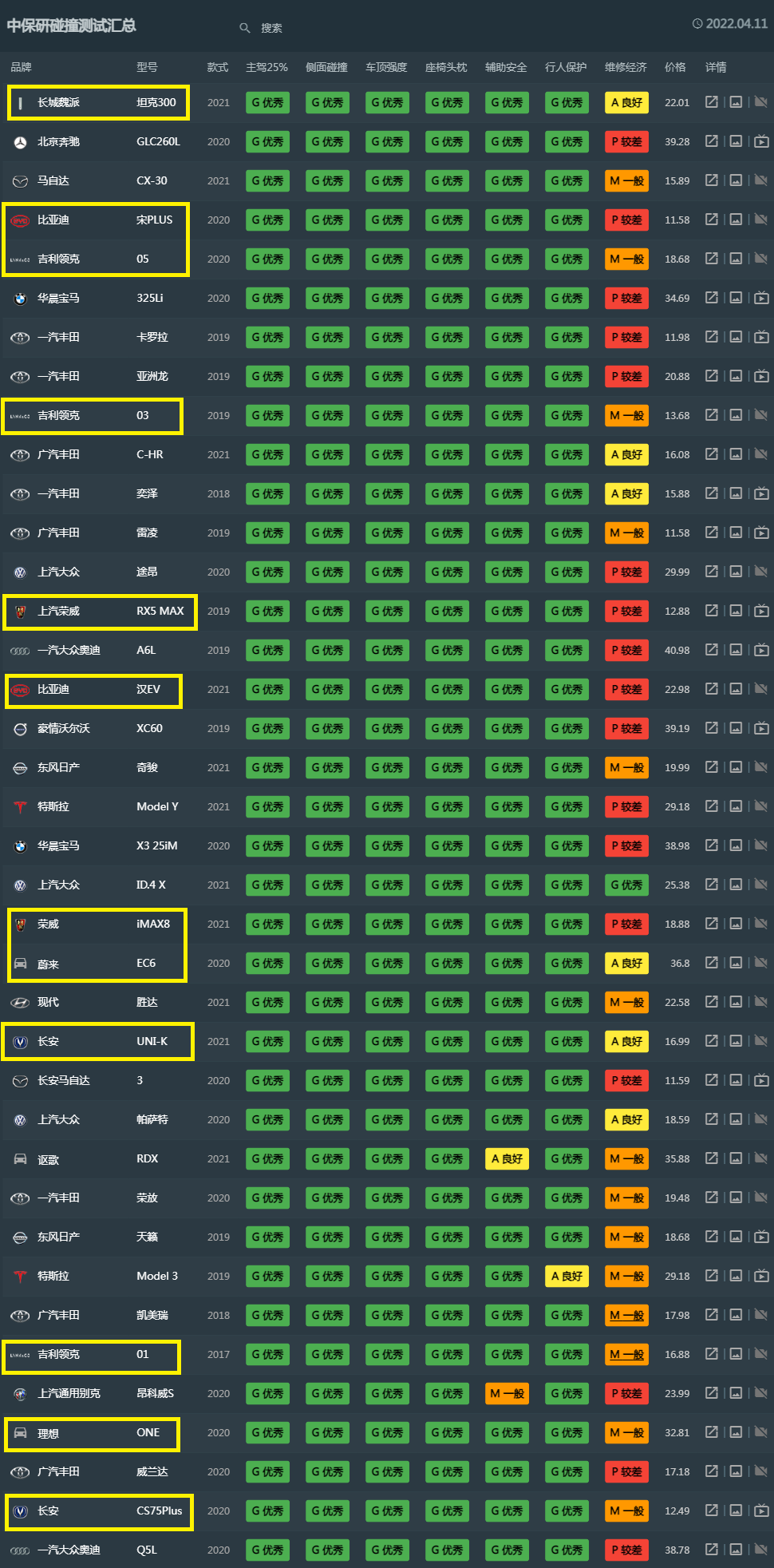Click the M 一般 repair badge for CX-30
The height and width of the screenshot is (1568, 774).
pos(626,180)
